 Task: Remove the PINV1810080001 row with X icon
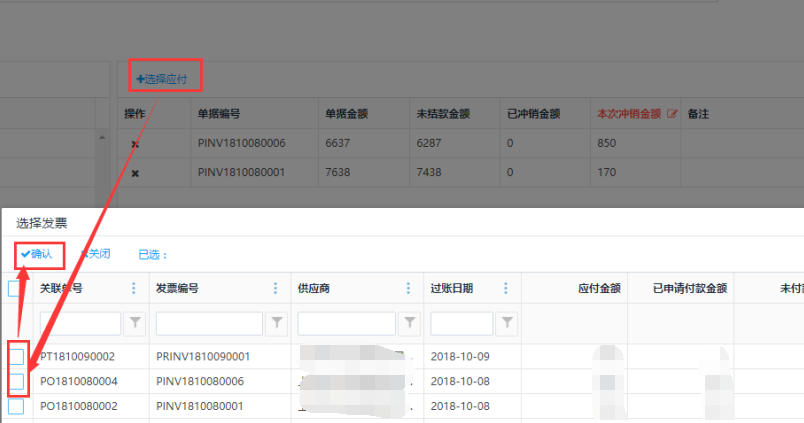pos(135,173)
